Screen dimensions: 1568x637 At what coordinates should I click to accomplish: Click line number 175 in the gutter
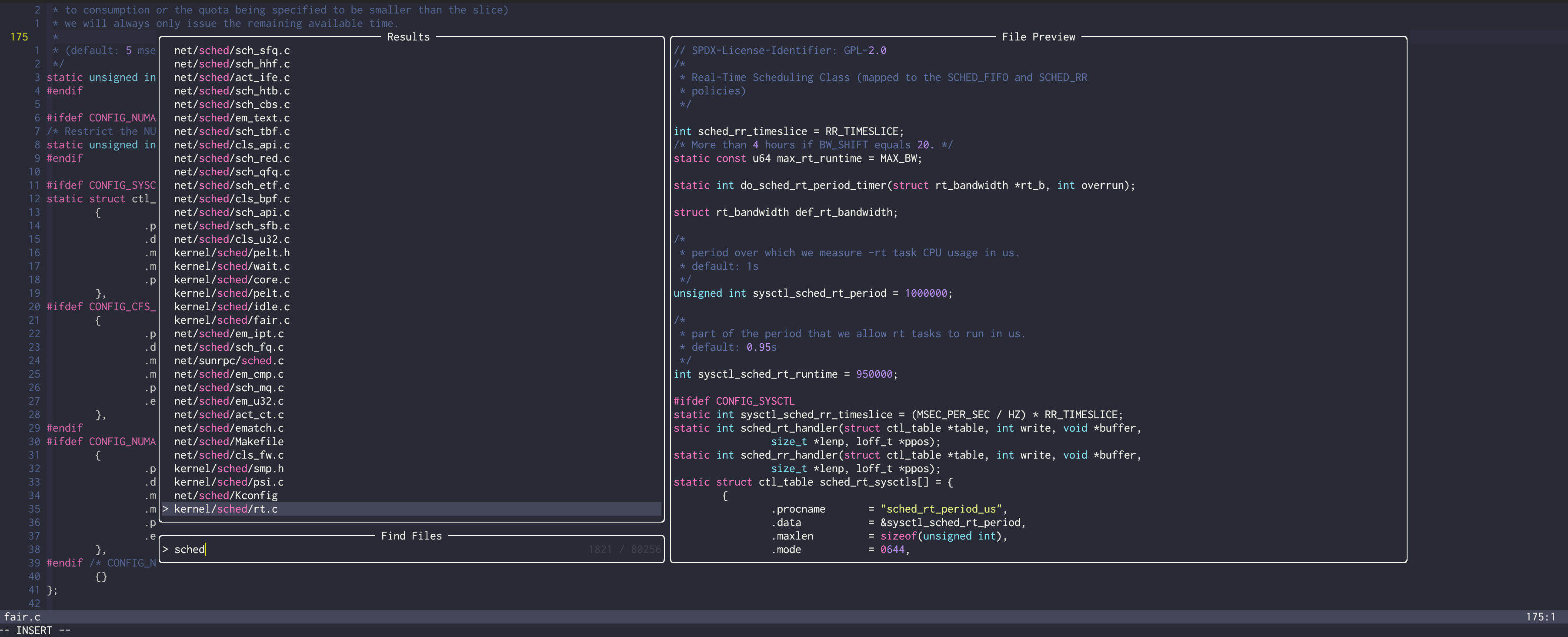20,37
